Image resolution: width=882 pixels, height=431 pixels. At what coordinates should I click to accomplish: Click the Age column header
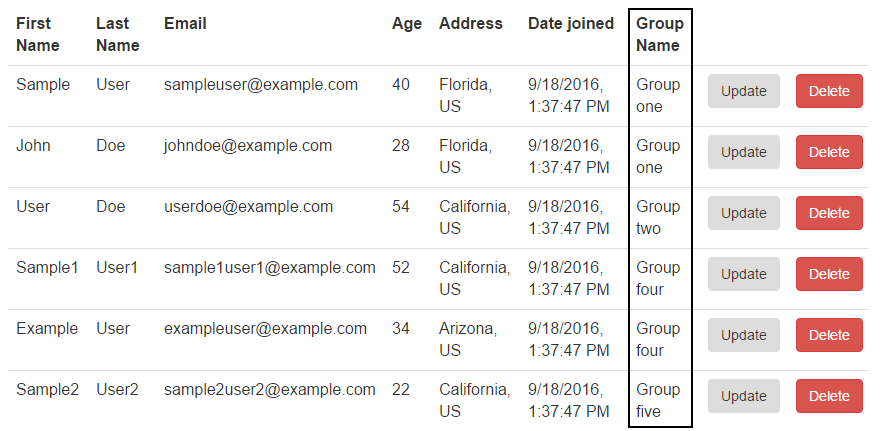[406, 23]
